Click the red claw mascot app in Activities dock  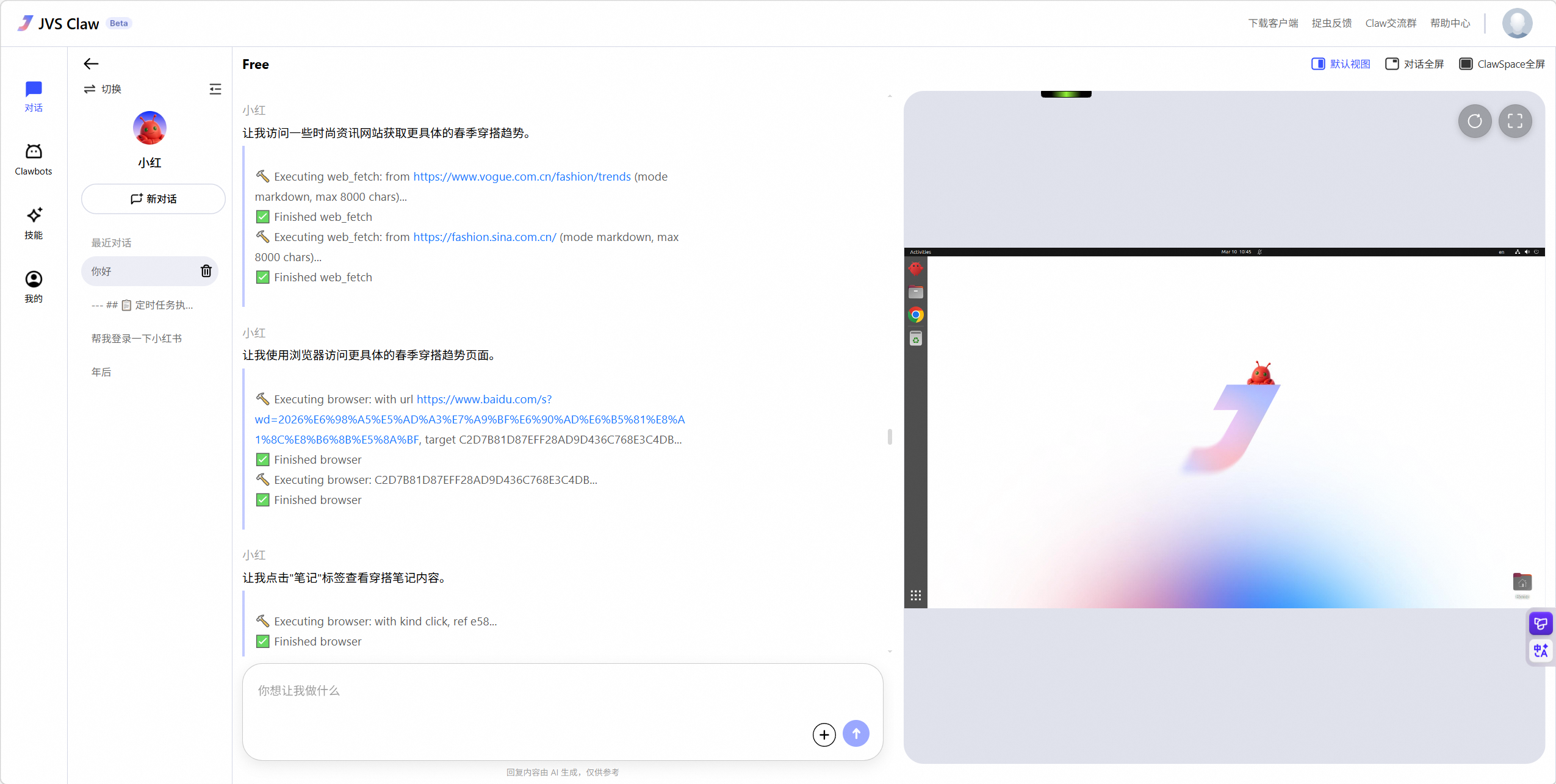(916, 267)
